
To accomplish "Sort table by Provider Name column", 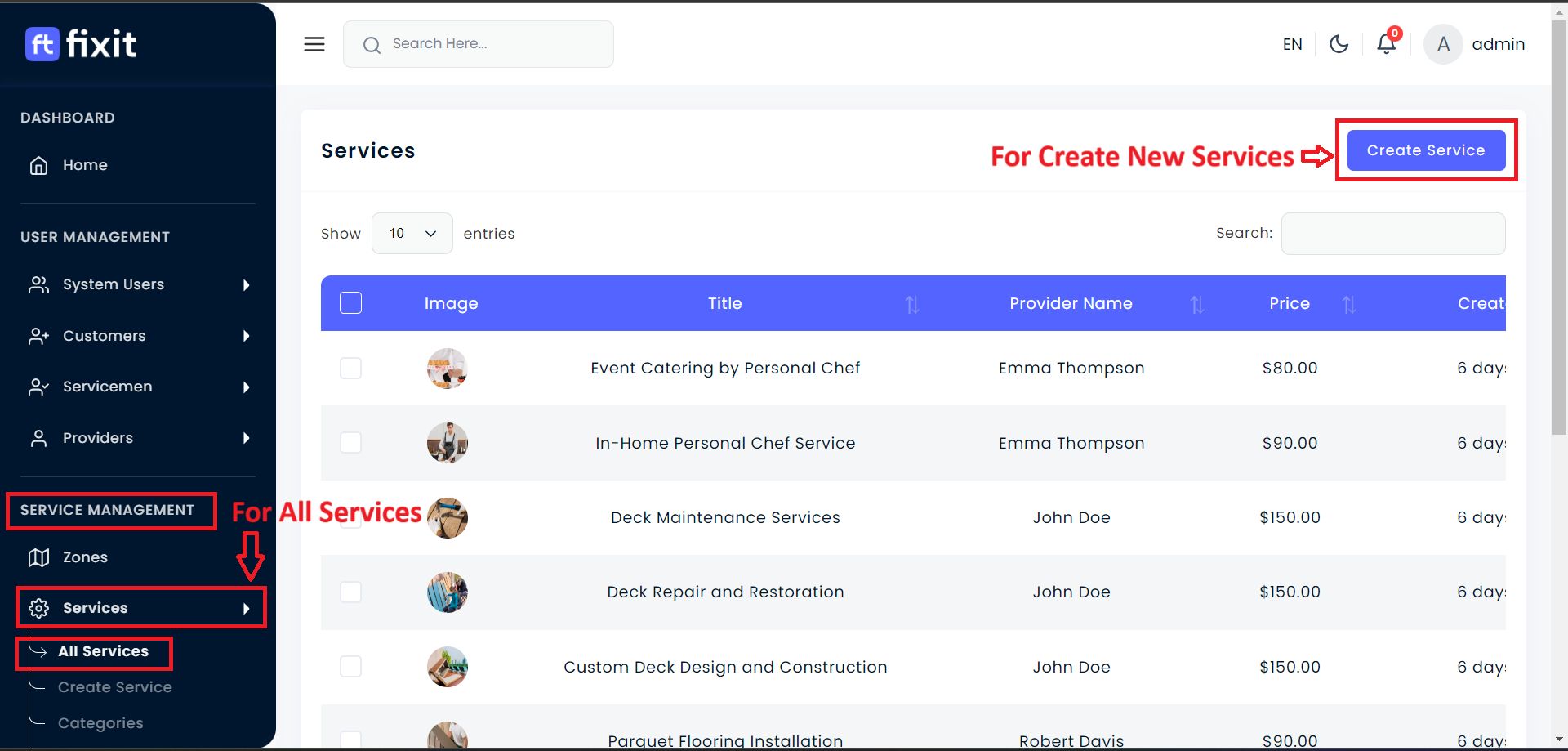I will (x=1197, y=304).
